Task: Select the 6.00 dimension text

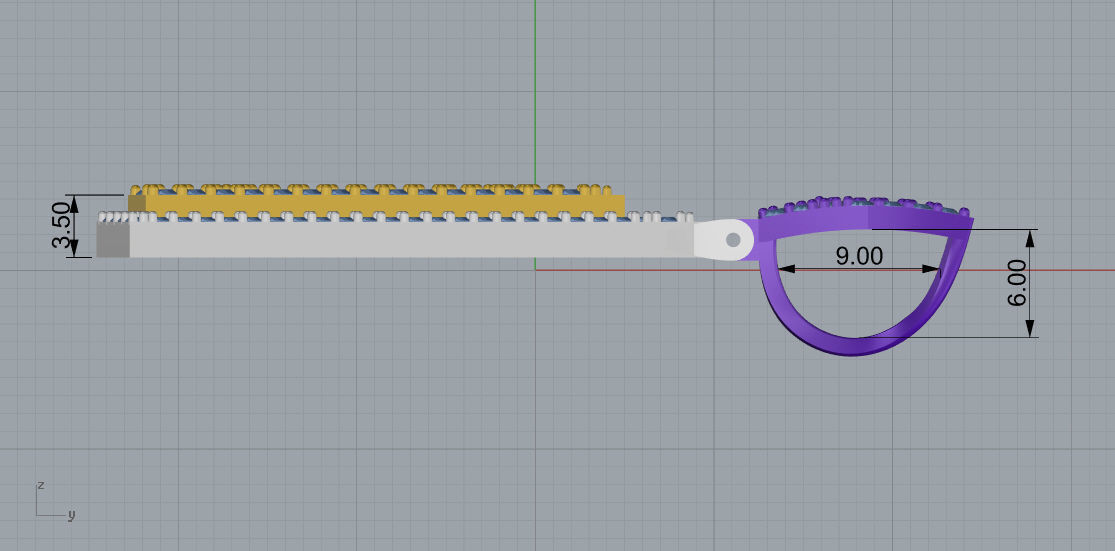Action: pos(1017,282)
